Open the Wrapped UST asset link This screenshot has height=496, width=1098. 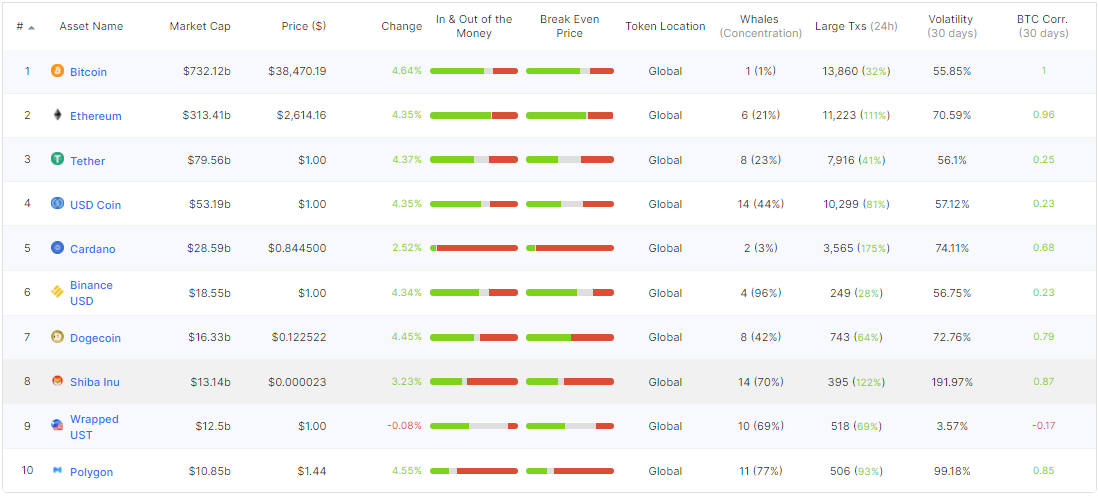coord(94,427)
